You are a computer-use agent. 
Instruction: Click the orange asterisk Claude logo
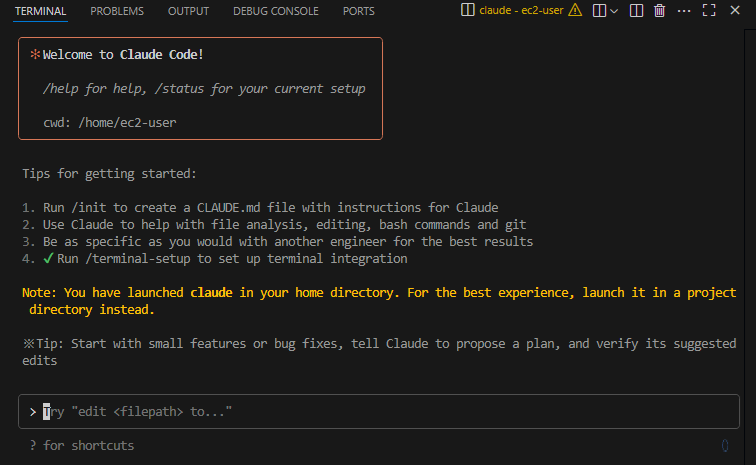35,54
